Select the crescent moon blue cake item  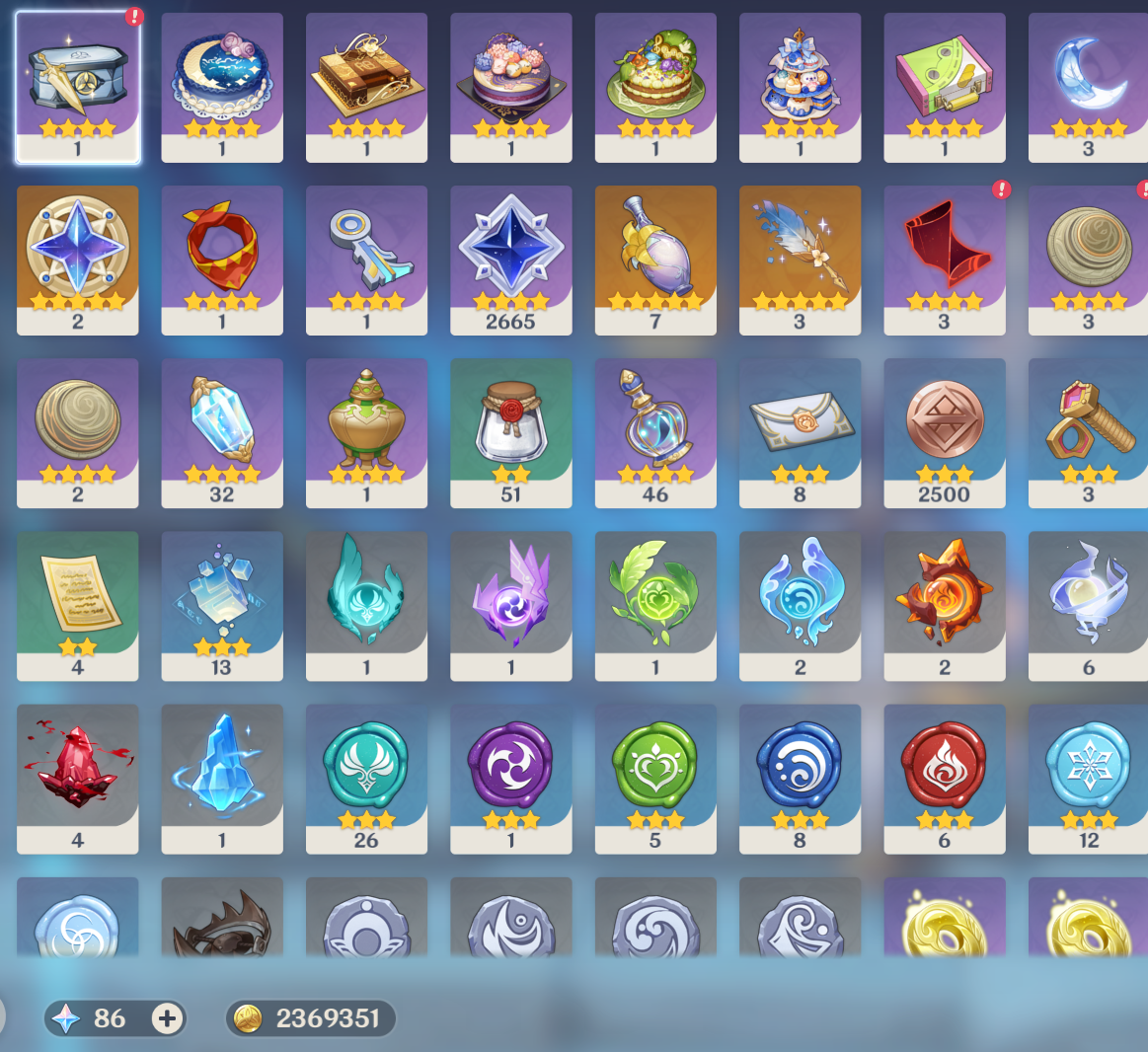[222, 87]
